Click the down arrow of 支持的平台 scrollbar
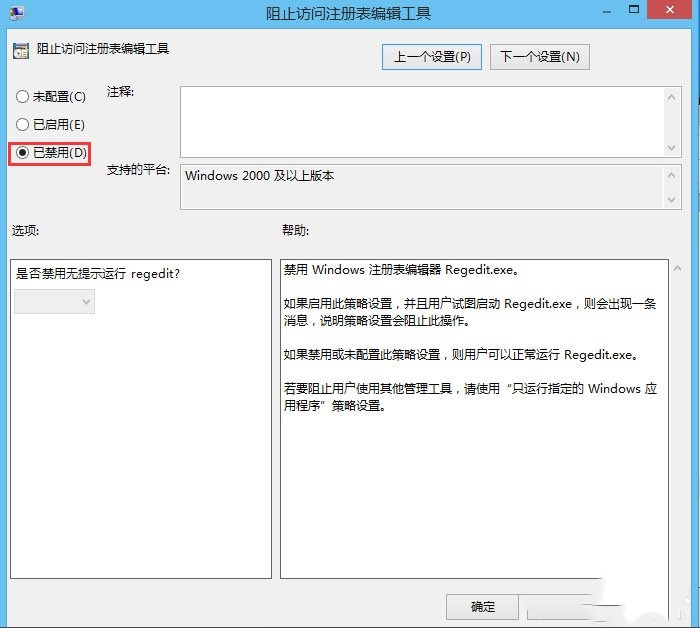The image size is (700, 628). point(673,200)
